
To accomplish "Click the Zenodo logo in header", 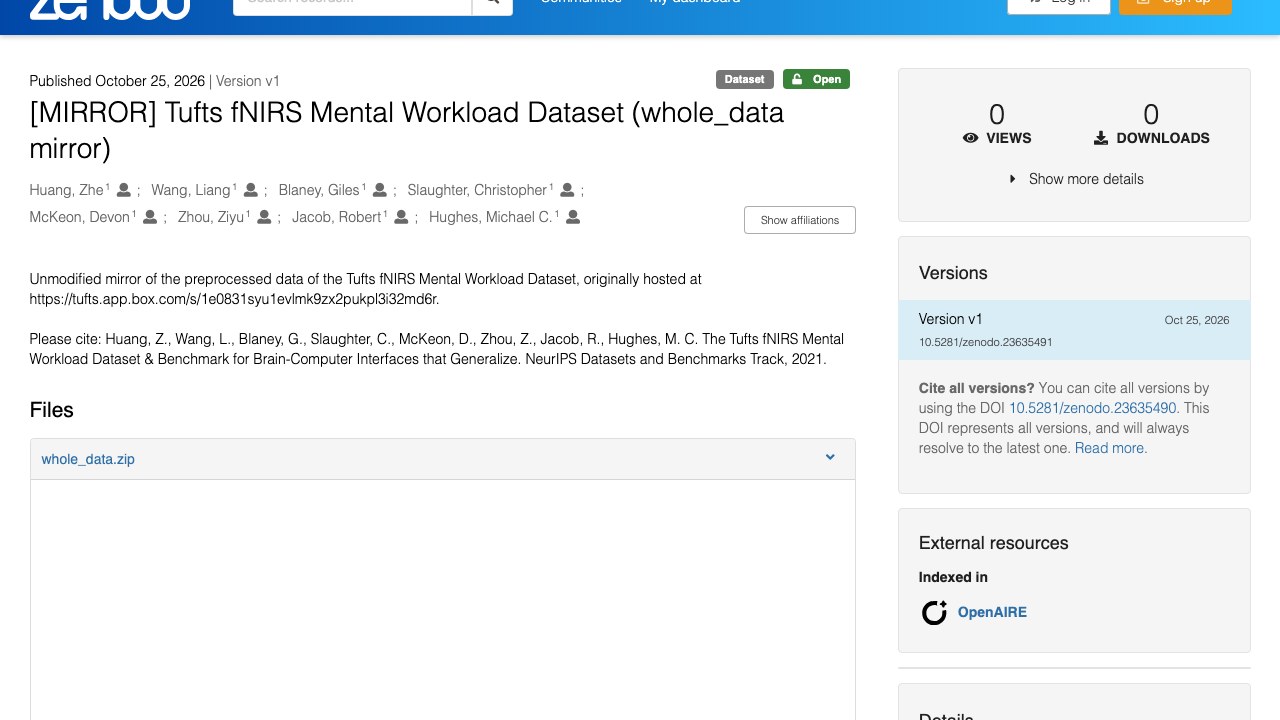I will pyautogui.click(x=110, y=8).
